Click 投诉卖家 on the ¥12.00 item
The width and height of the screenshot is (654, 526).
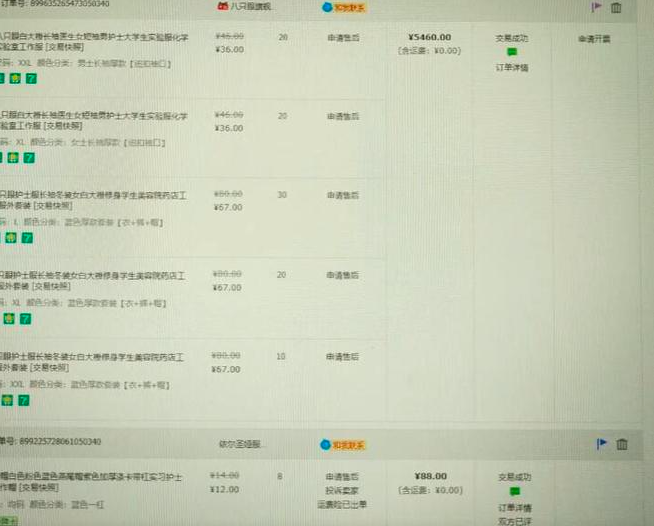pyautogui.click(x=343, y=491)
